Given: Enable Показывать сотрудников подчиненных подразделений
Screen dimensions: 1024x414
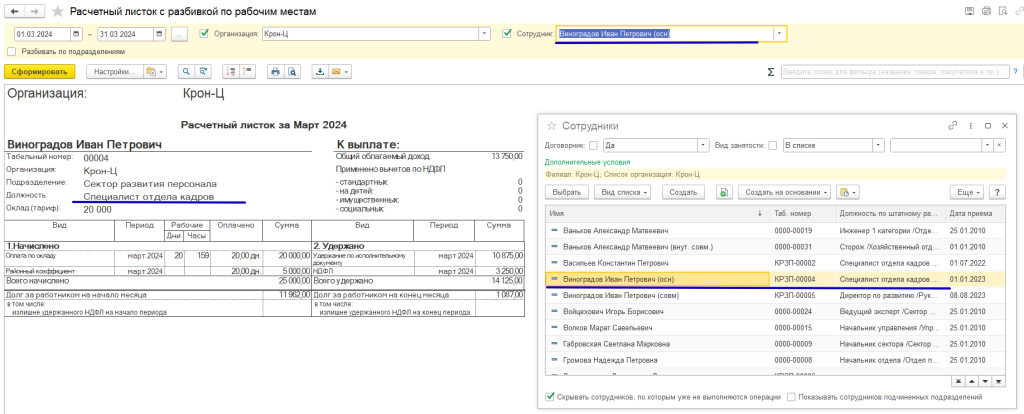Looking at the screenshot, I should [x=792, y=396].
